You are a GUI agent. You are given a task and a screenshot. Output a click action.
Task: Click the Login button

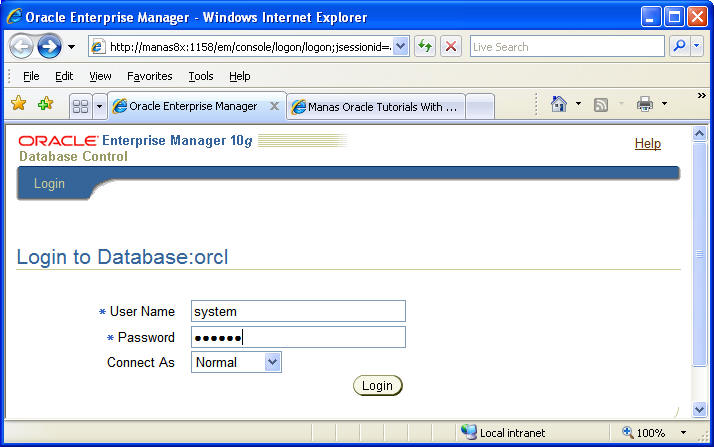377,386
